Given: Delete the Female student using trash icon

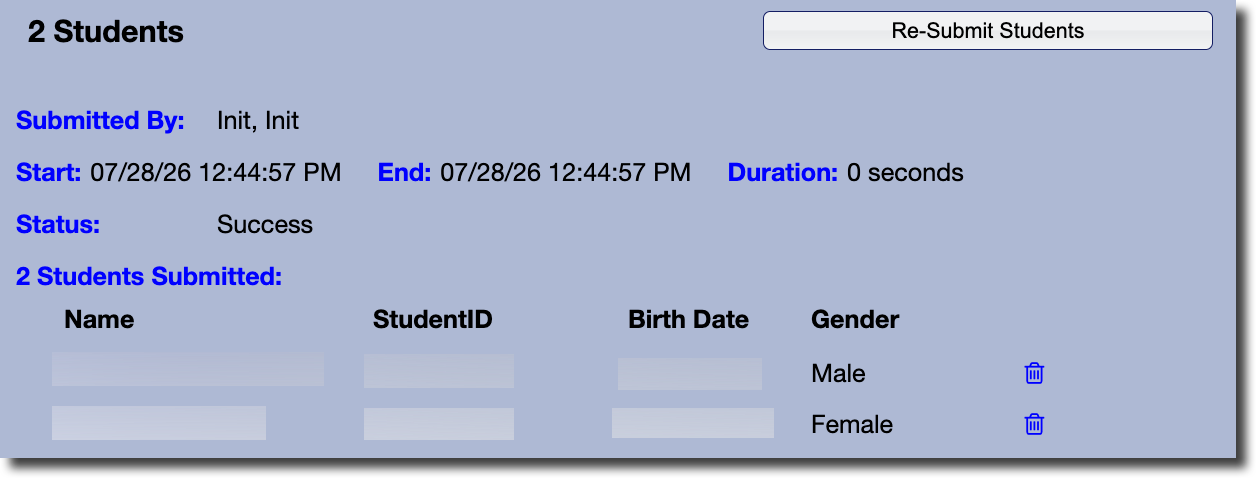Looking at the screenshot, I should [1034, 424].
